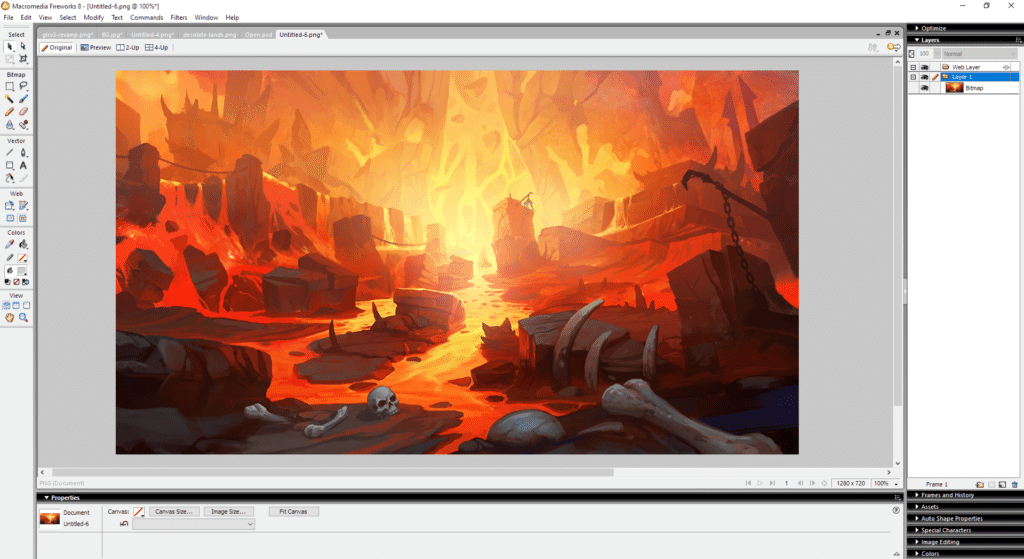The width and height of the screenshot is (1024, 559).
Task: Open the Filters menu
Action: 178,18
